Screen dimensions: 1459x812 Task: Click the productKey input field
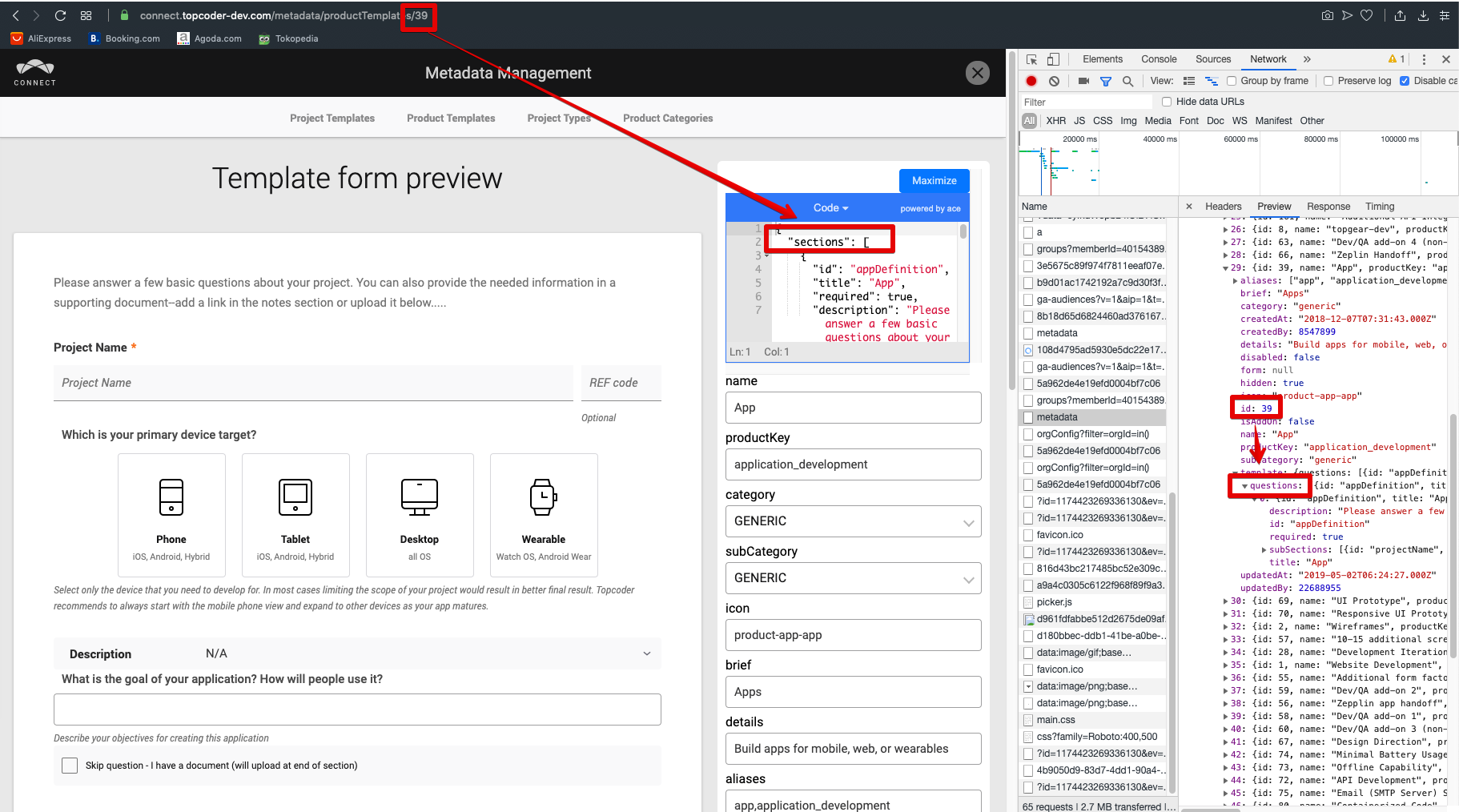tap(853, 464)
